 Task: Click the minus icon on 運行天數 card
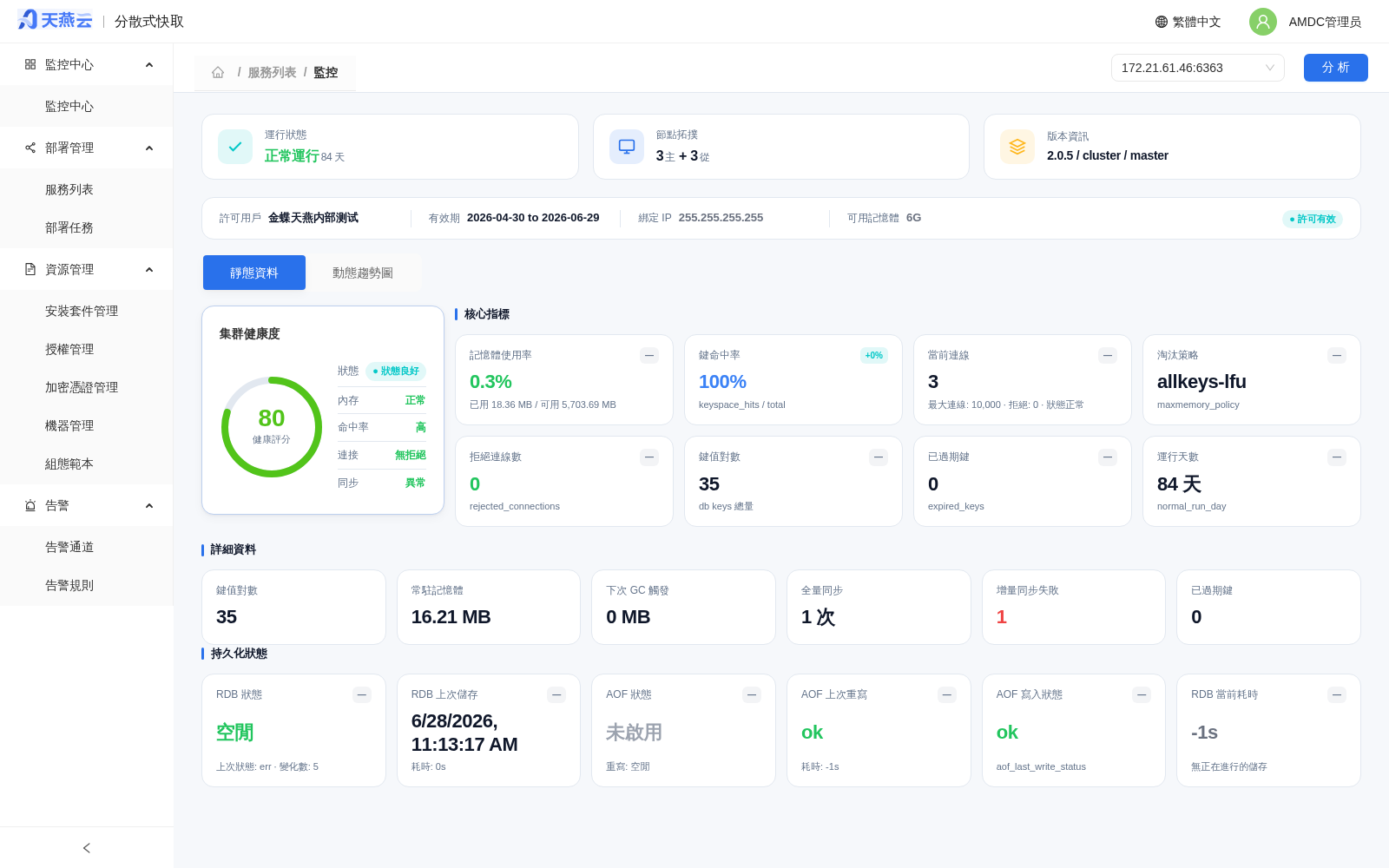pyautogui.click(x=1337, y=457)
